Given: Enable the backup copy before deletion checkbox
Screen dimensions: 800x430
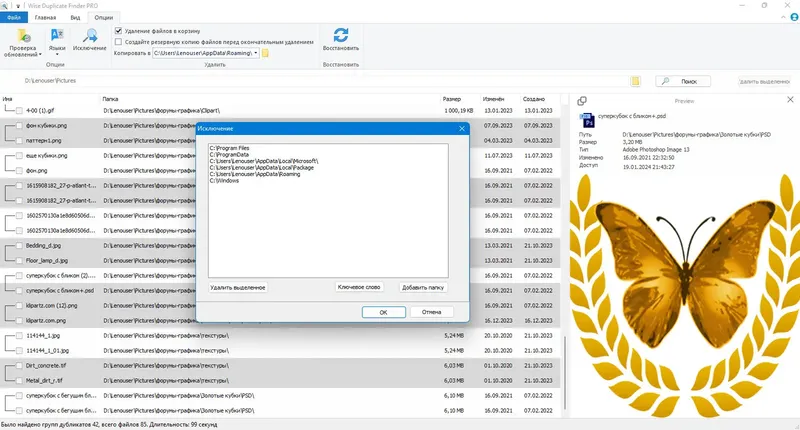Looking at the screenshot, I should coord(118,42).
